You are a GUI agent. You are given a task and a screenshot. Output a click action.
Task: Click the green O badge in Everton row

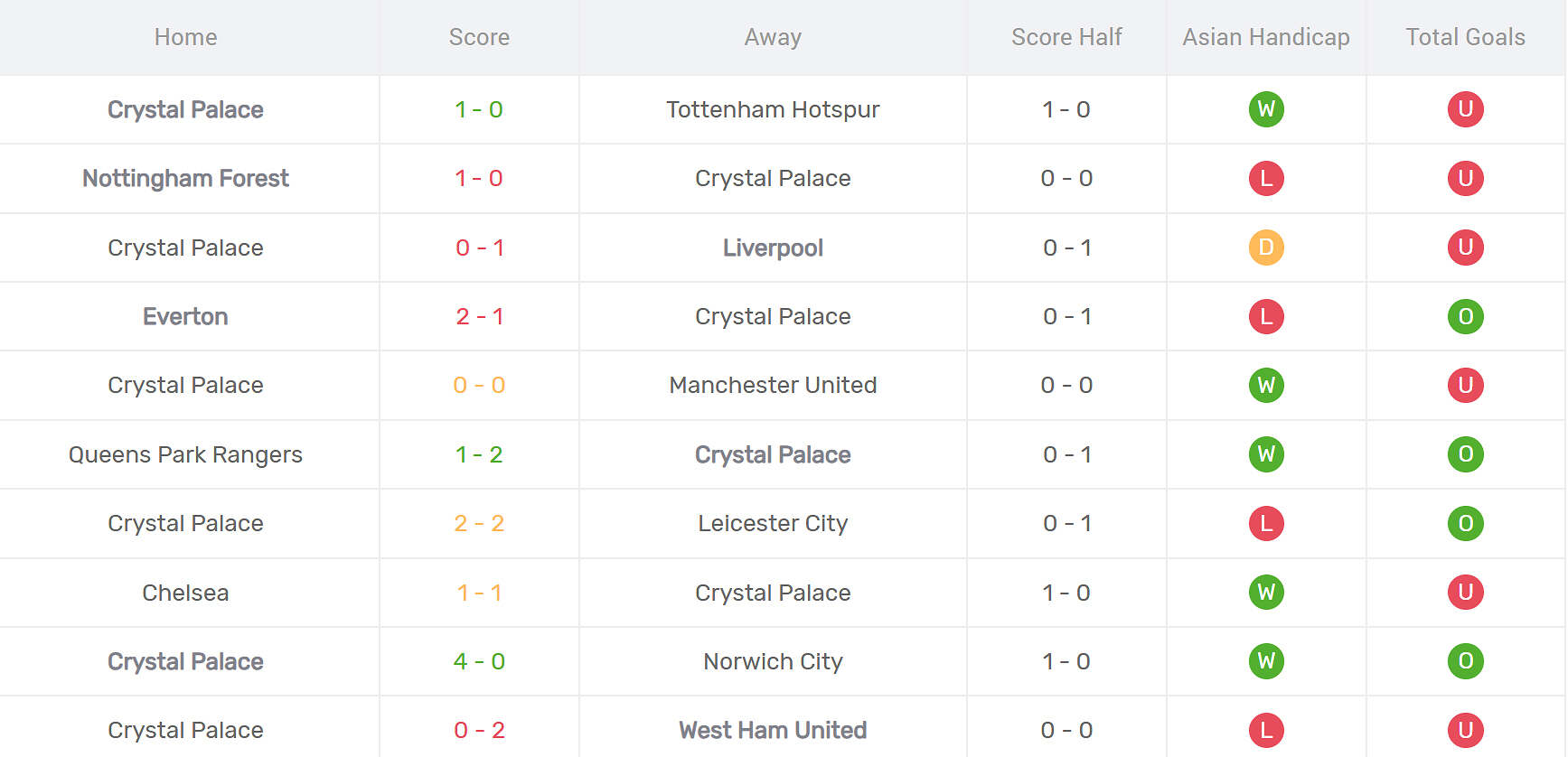[1465, 316]
